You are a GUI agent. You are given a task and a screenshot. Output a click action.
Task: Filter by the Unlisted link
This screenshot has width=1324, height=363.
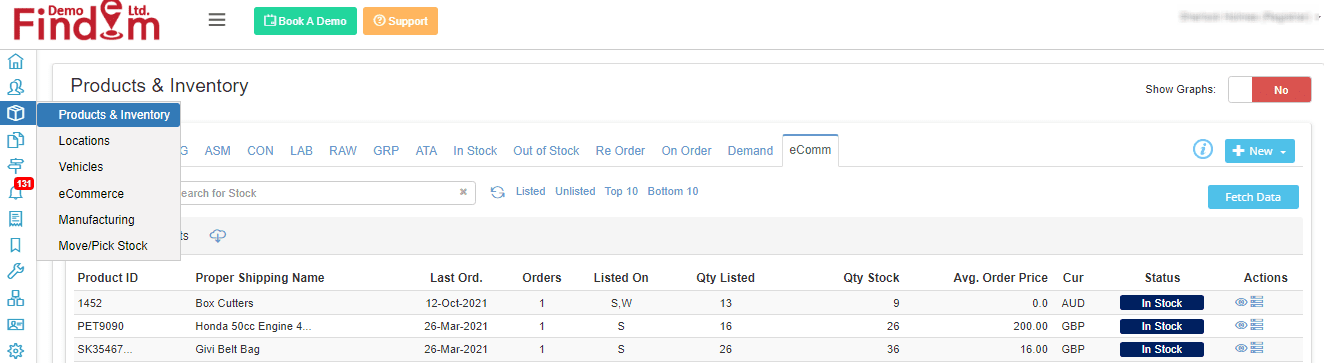[x=575, y=191]
